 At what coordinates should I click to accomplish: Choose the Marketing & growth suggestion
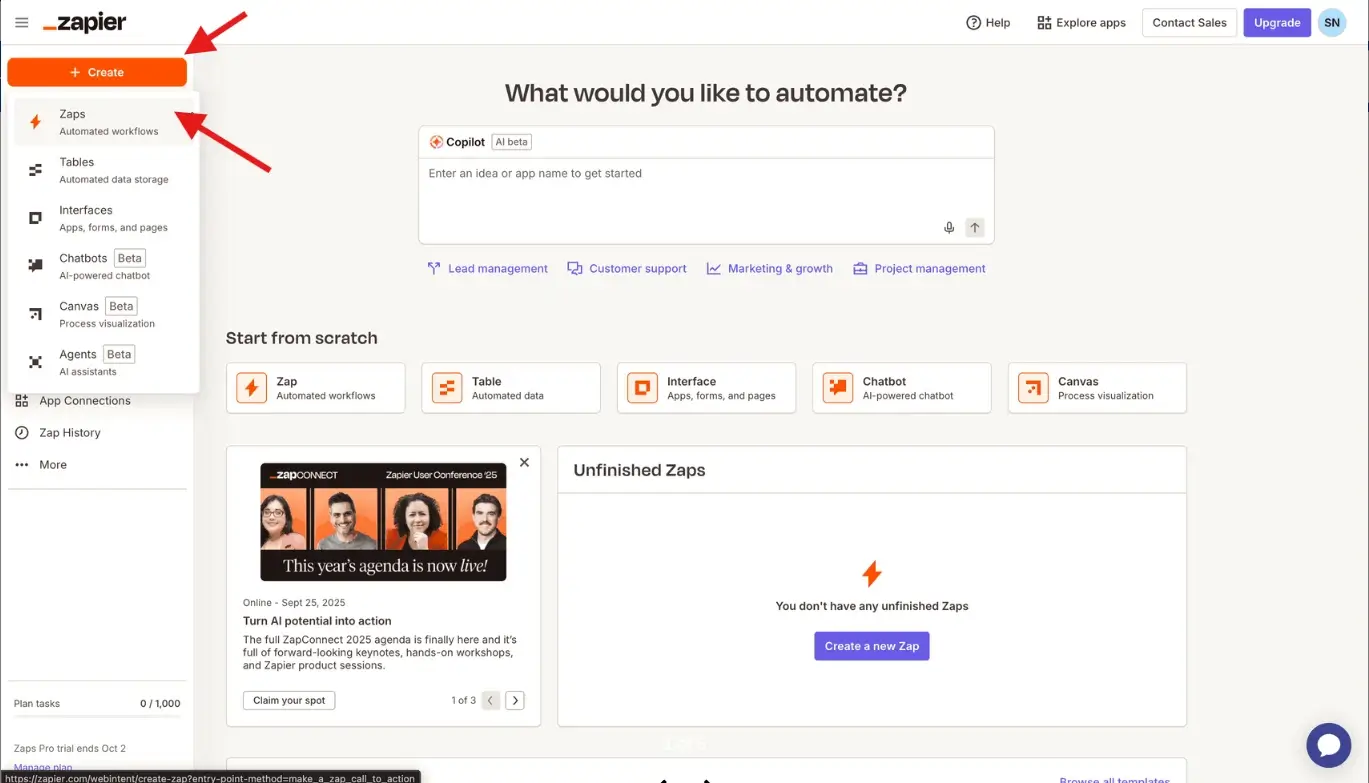(769, 269)
